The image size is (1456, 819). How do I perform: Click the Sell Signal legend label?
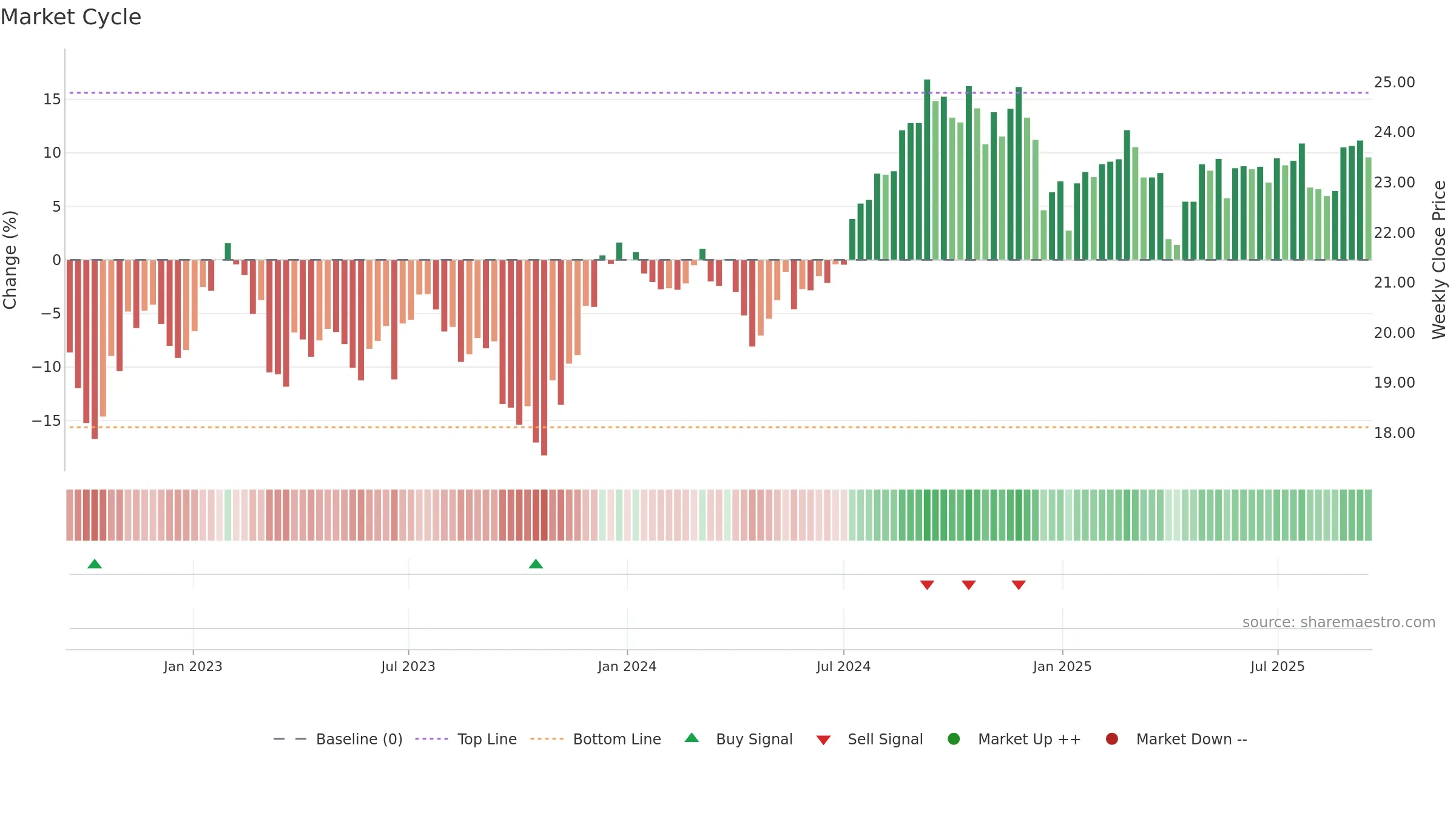pyautogui.click(x=885, y=739)
